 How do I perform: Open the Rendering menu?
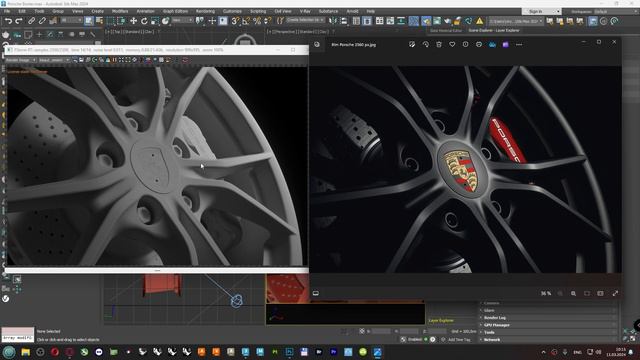click(x=205, y=11)
